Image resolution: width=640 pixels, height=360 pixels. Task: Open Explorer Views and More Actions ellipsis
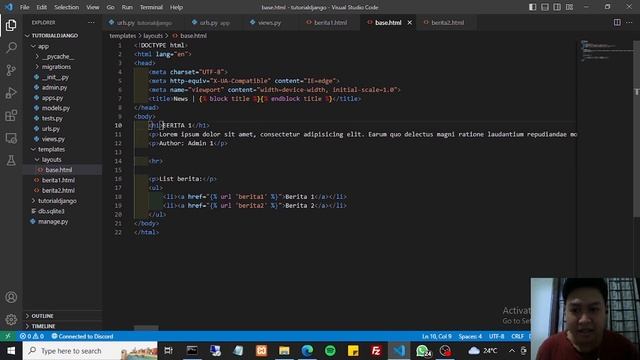[x=91, y=22]
